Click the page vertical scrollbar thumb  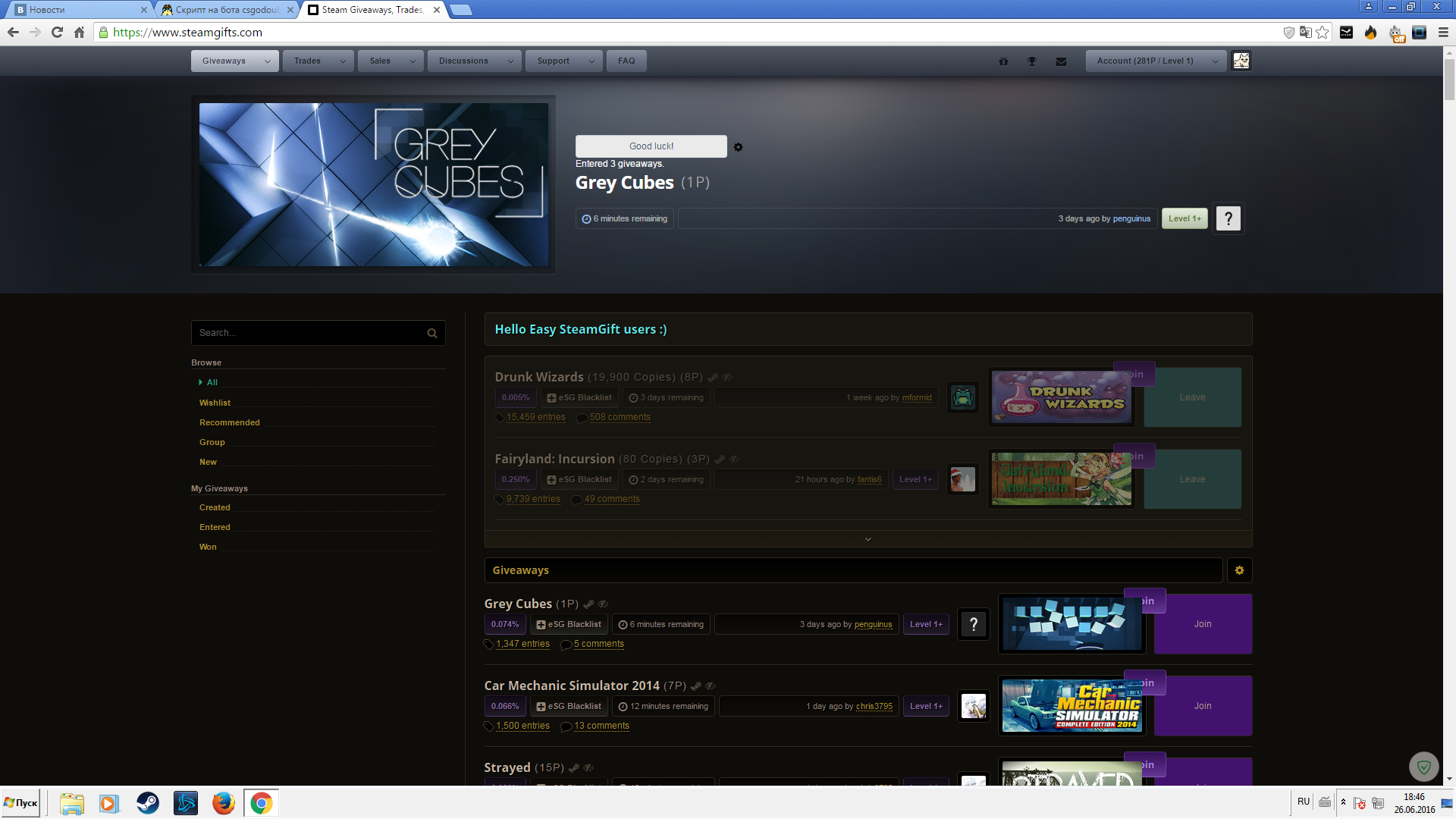[1449, 80]
